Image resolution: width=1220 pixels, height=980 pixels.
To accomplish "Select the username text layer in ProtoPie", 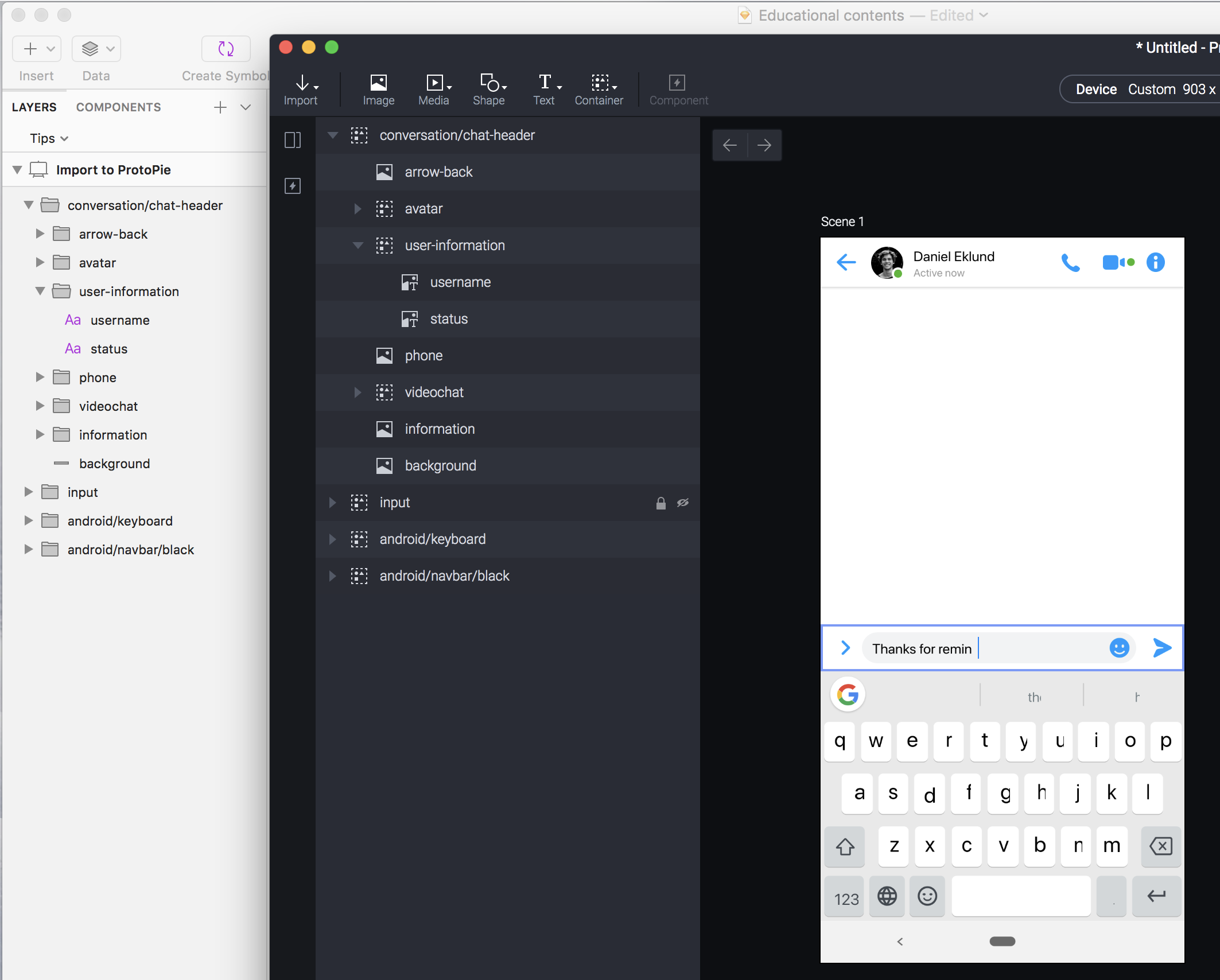I will [x=460, y=282].
